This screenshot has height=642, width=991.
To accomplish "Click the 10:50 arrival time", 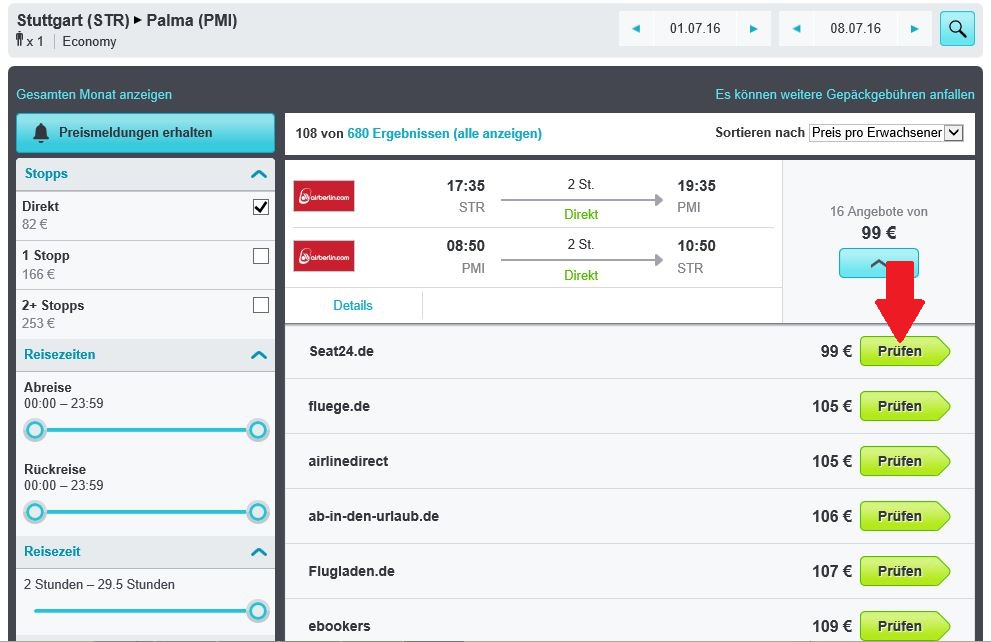I will [696, 246].
